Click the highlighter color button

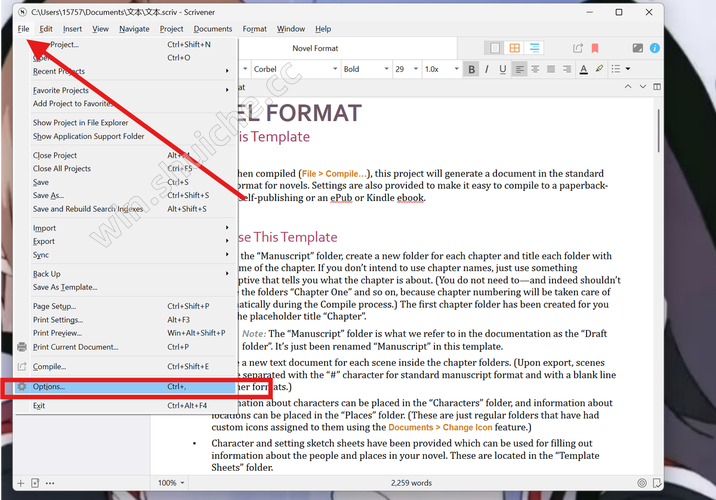coord(600,69)
